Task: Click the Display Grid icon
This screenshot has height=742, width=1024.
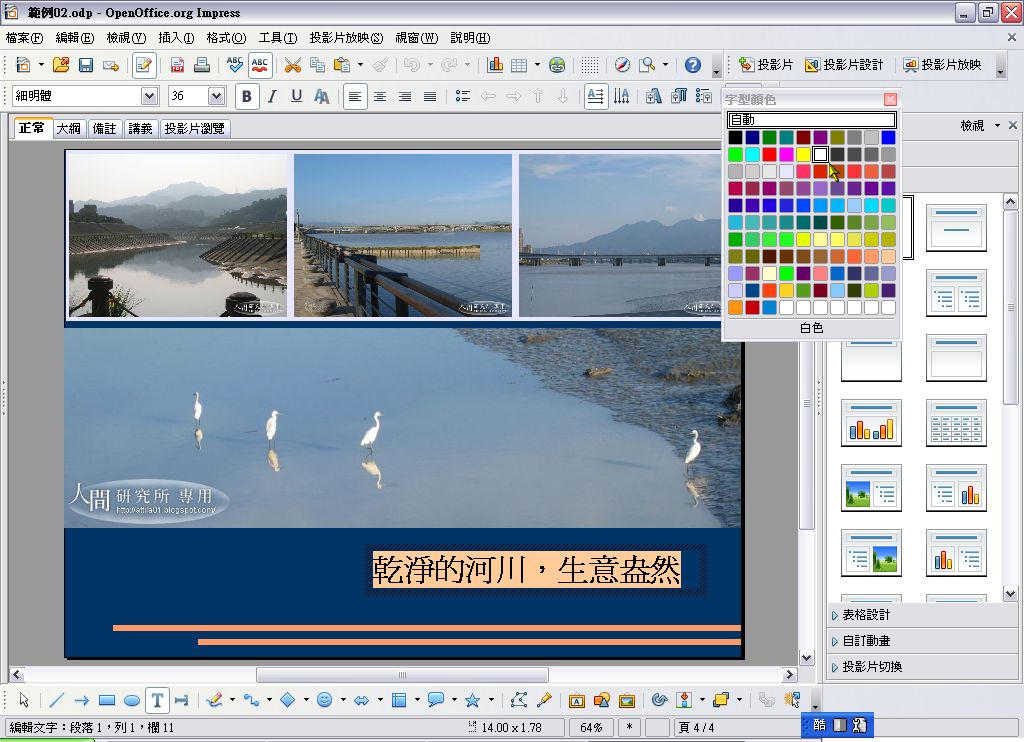Action: (x=590, y=65)
